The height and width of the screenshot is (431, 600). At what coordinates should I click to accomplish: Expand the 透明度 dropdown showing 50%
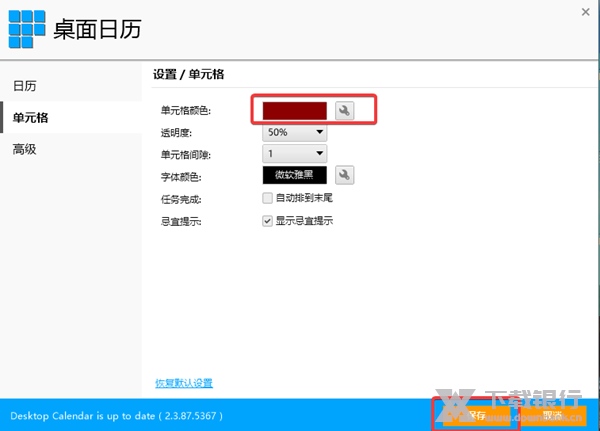(295, 132)
